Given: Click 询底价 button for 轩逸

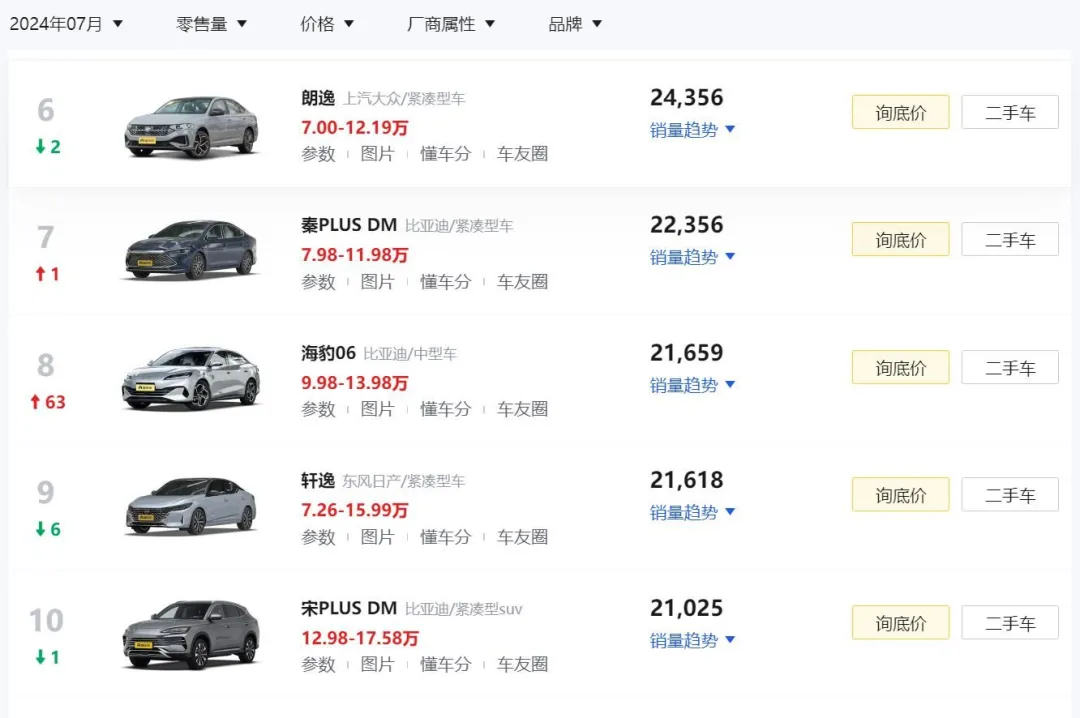Looking at the screenshot, I should [x=900, y=495].
